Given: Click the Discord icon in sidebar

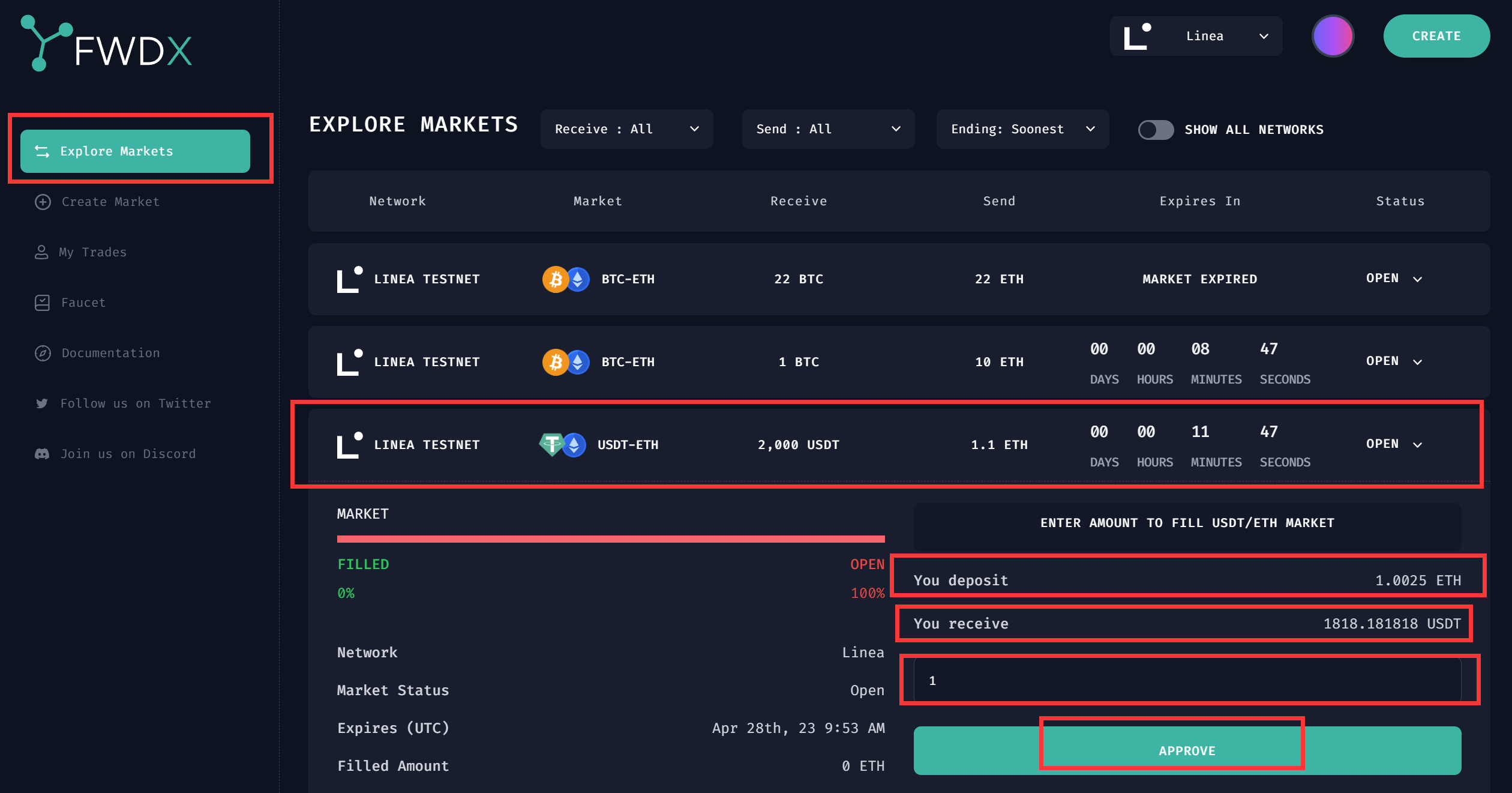Looking at the screenshot, I should click(x=42, y=454).
